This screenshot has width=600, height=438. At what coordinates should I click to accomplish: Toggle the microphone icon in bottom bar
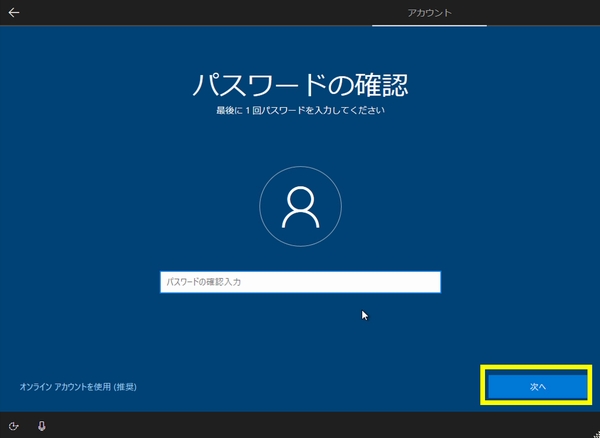pos(42,426)
